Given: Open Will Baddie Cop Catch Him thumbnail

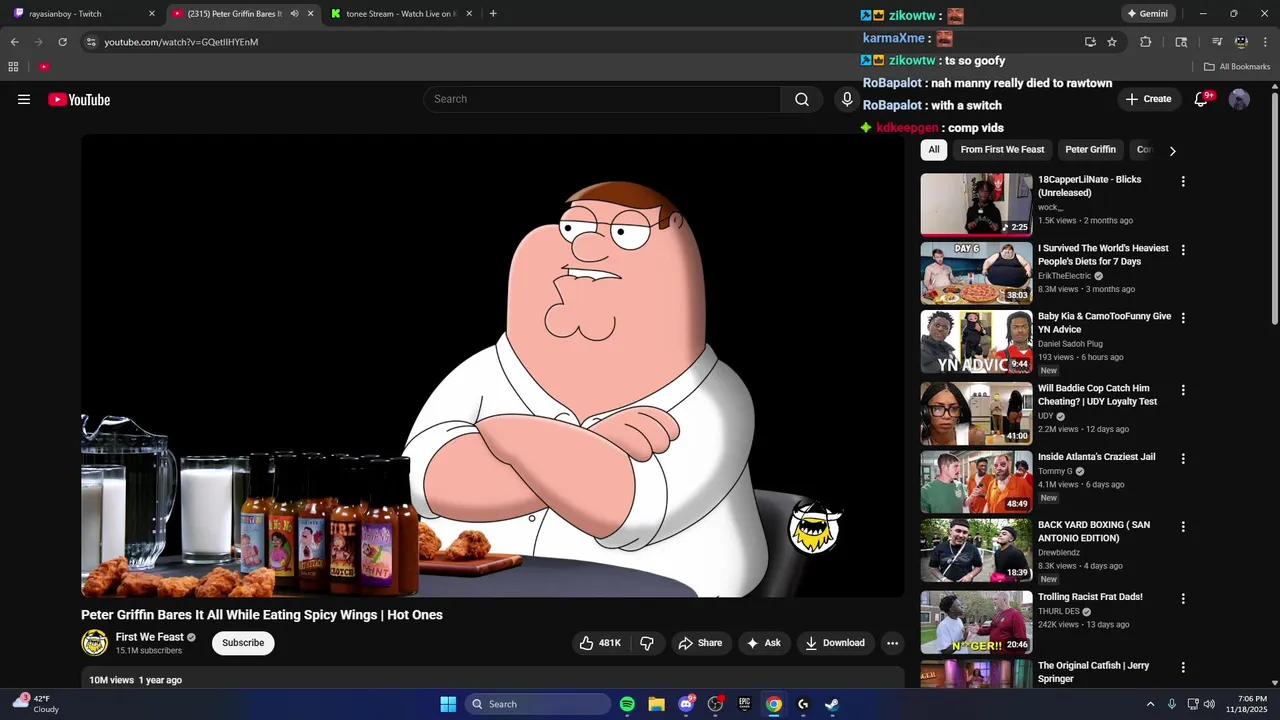Looking at the screenshot, I should (976, 413).
